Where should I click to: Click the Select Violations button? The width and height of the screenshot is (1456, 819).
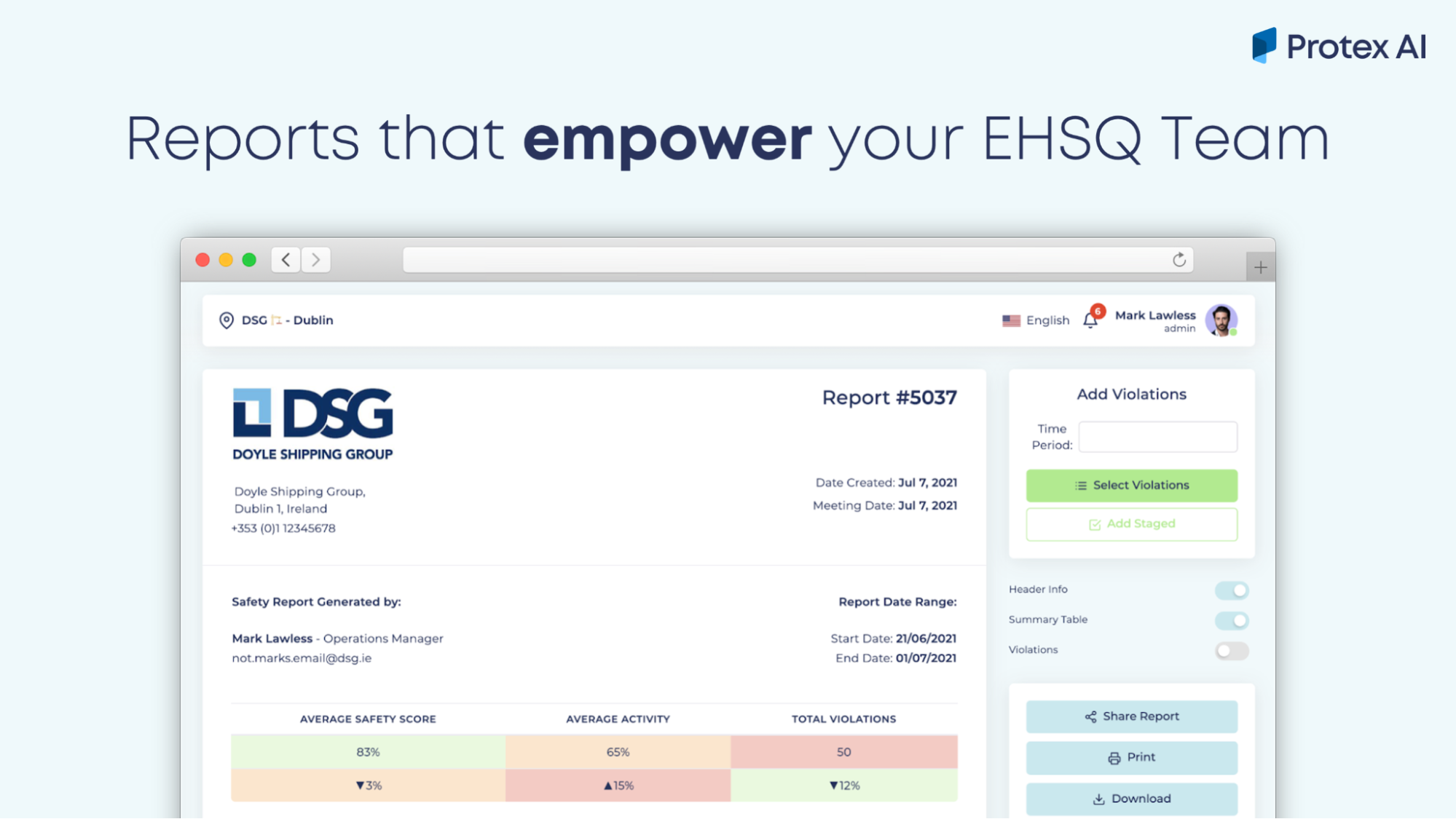click(x=1131, y=486)
